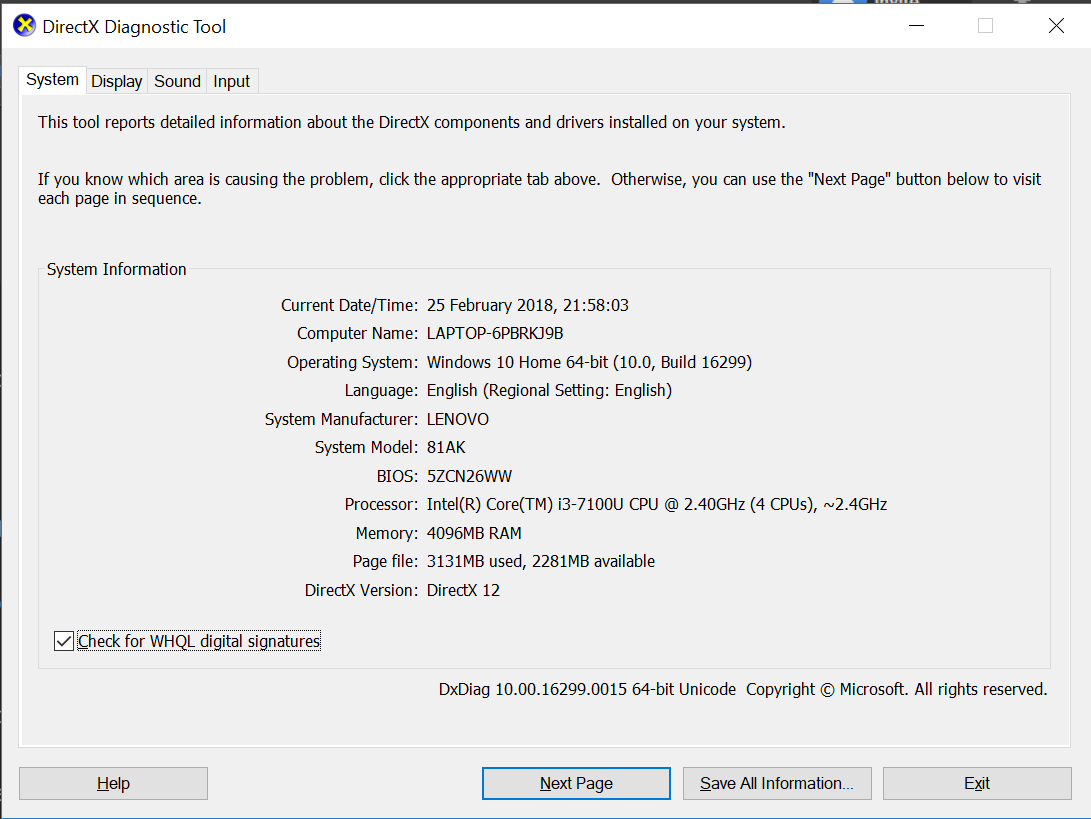The image size is (1091, 819).
Task: Click the page file 3131MB used value
Action: [541, 562]
